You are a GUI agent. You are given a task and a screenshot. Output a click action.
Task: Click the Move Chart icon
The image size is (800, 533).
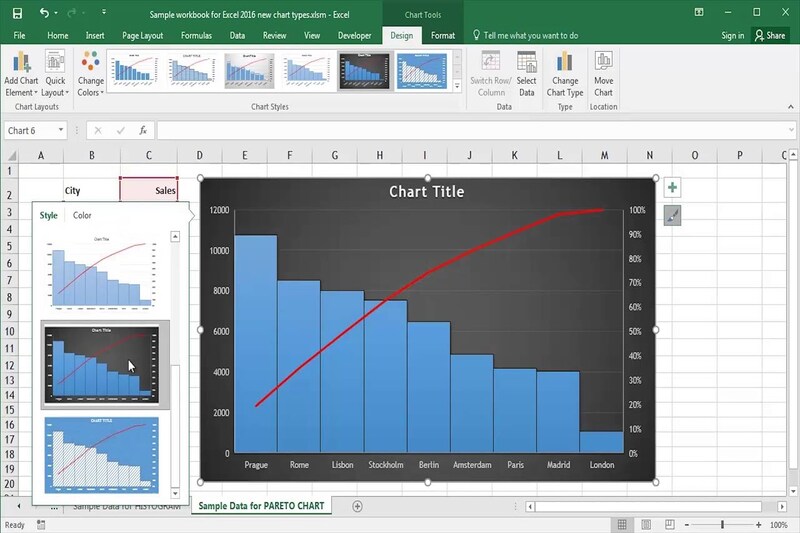[x=603, y=73]
